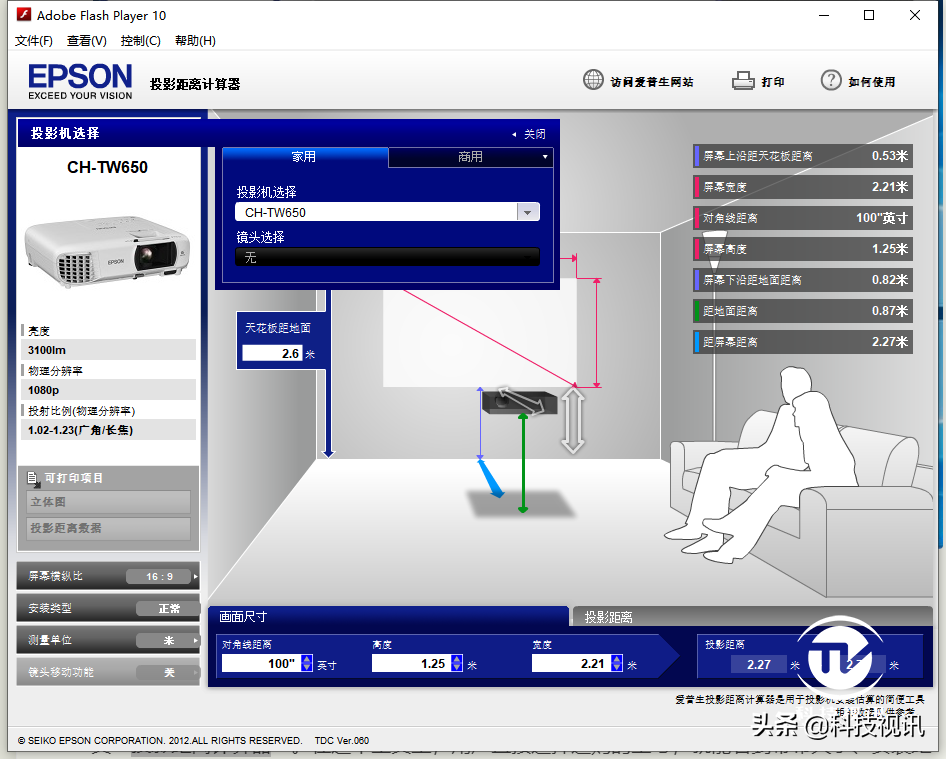The height and width of the screenshot is (759, 946).
Task: Expand the 屏幕横纵比 16:9 selector
Action: click(x=160, y=576)
